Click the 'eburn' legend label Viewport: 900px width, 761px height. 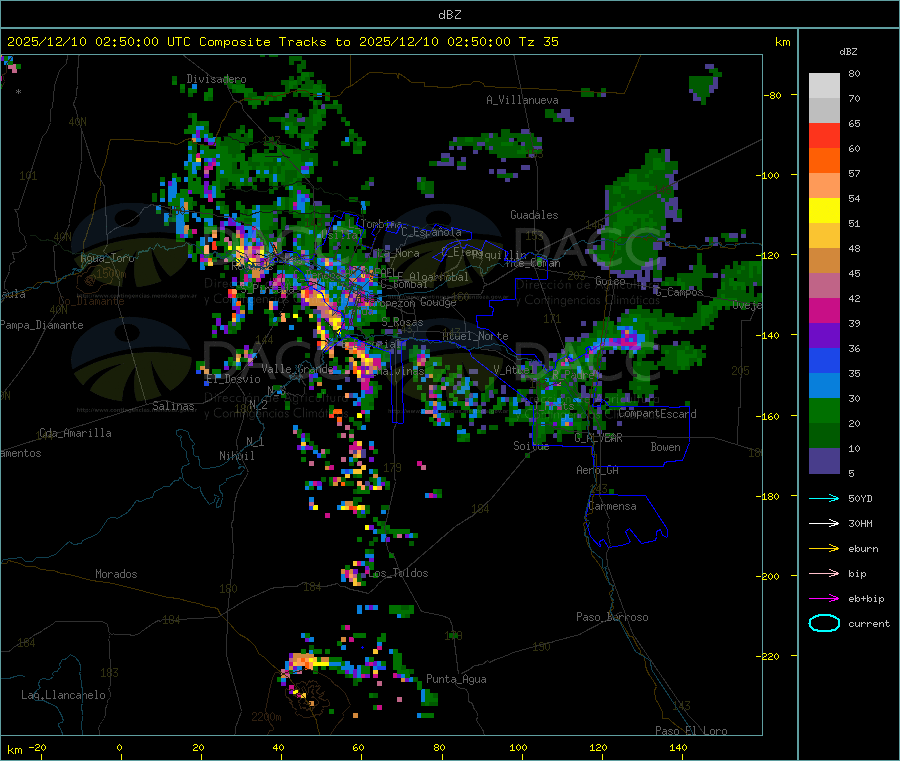point(863,549)
